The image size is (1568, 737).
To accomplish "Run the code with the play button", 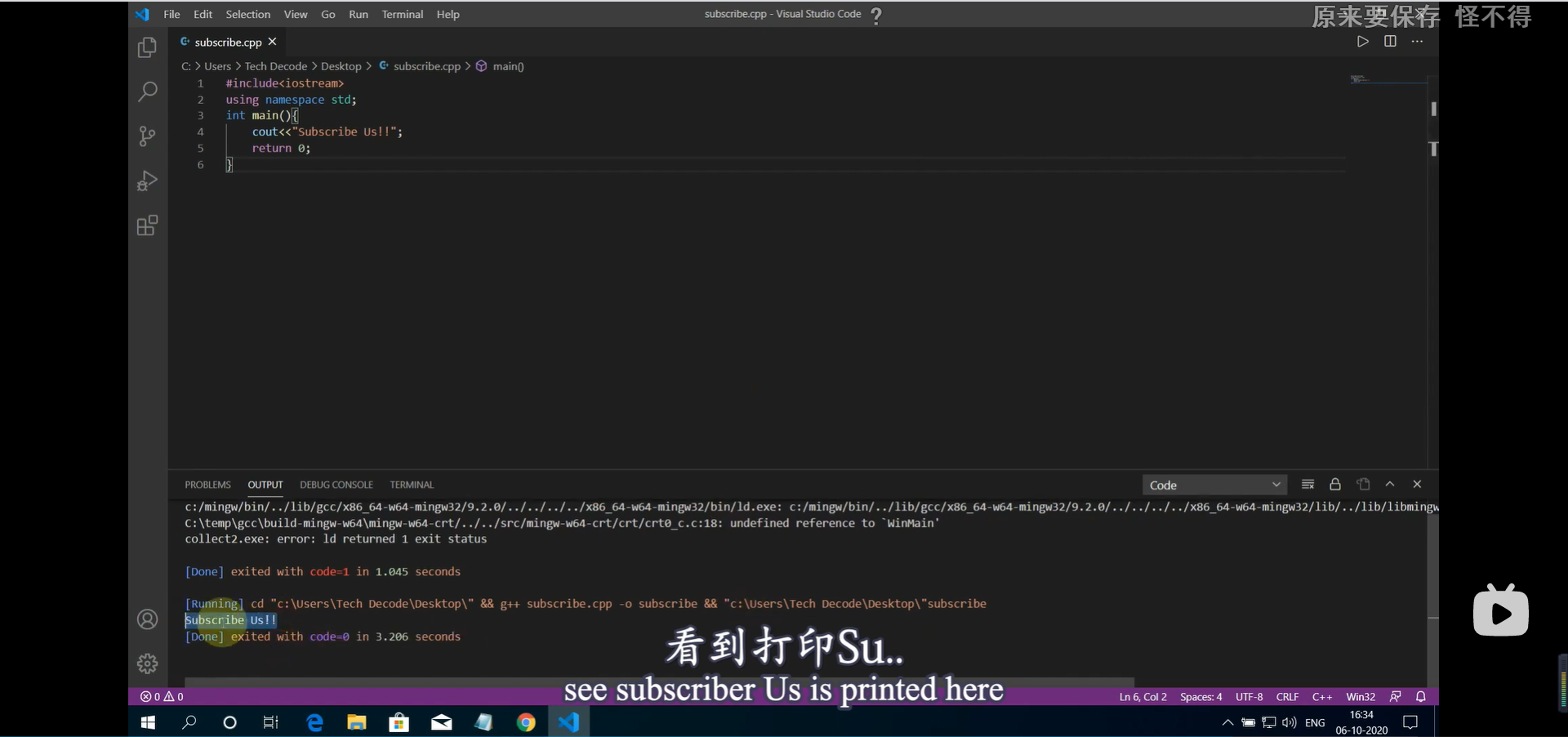I will [x=1362, y=41].
